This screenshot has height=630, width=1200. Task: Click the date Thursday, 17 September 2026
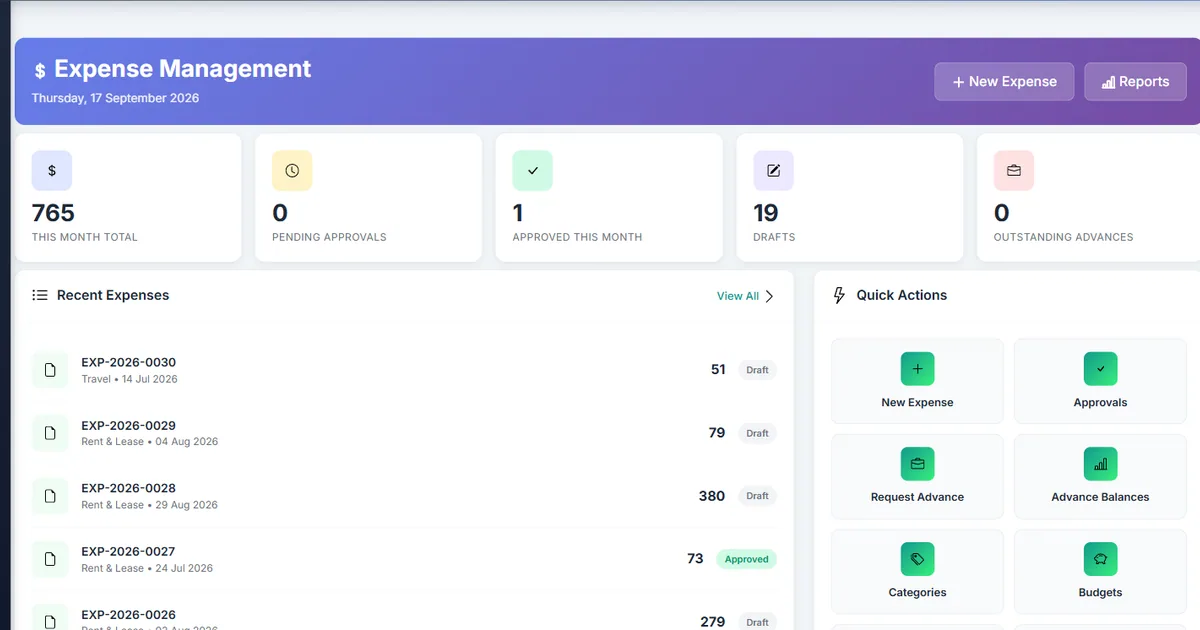tap(115, 98)
